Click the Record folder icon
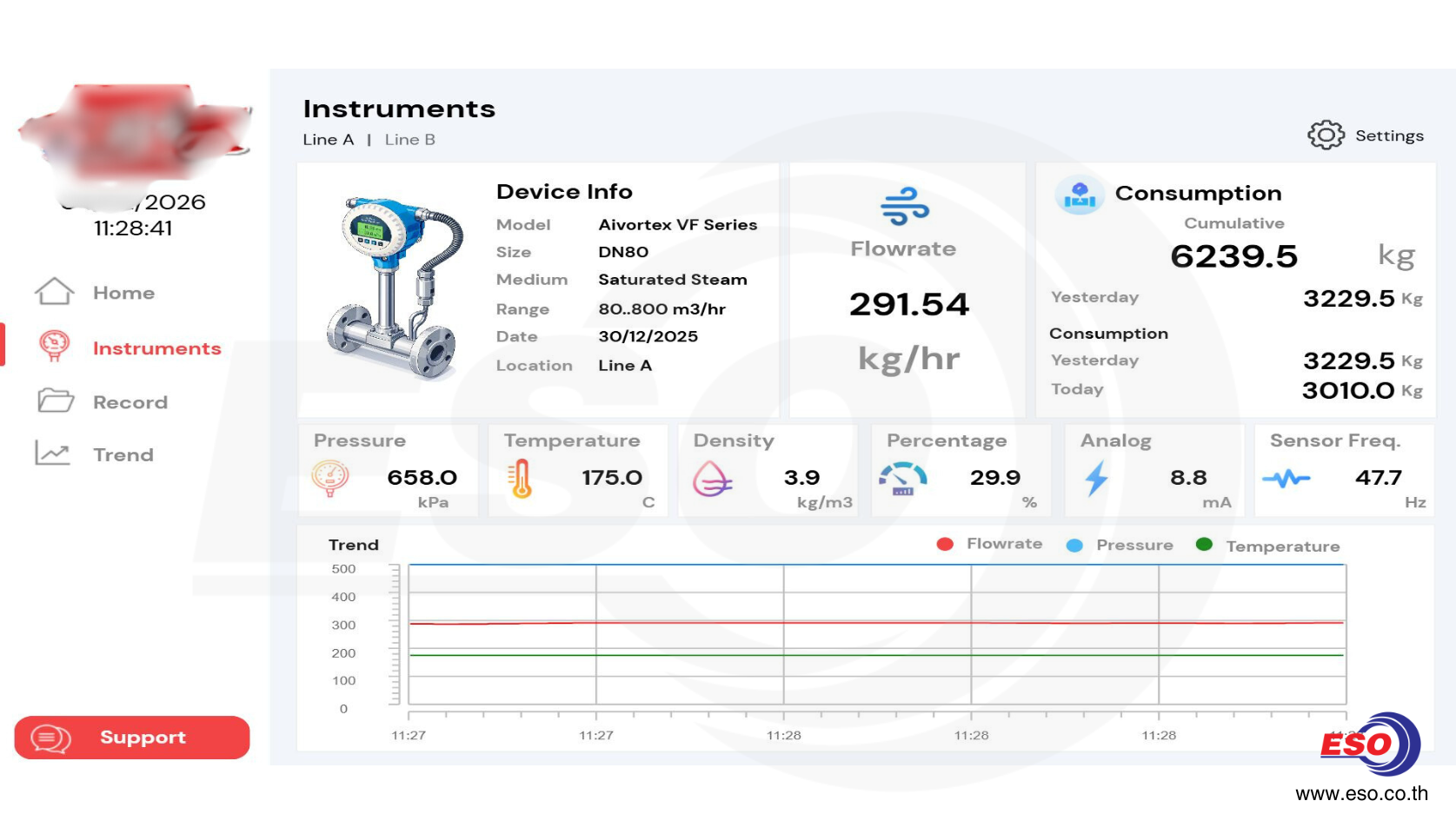 coord(56,400)
